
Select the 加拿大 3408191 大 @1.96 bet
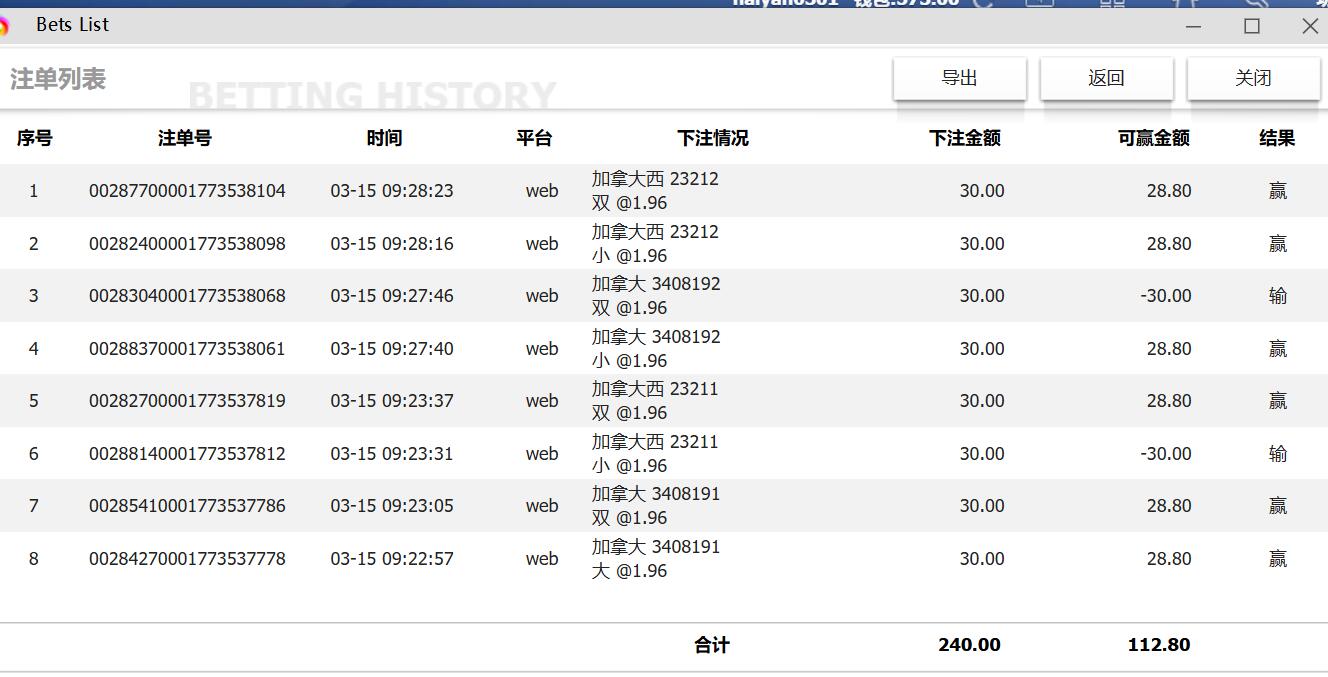[655, 559]
